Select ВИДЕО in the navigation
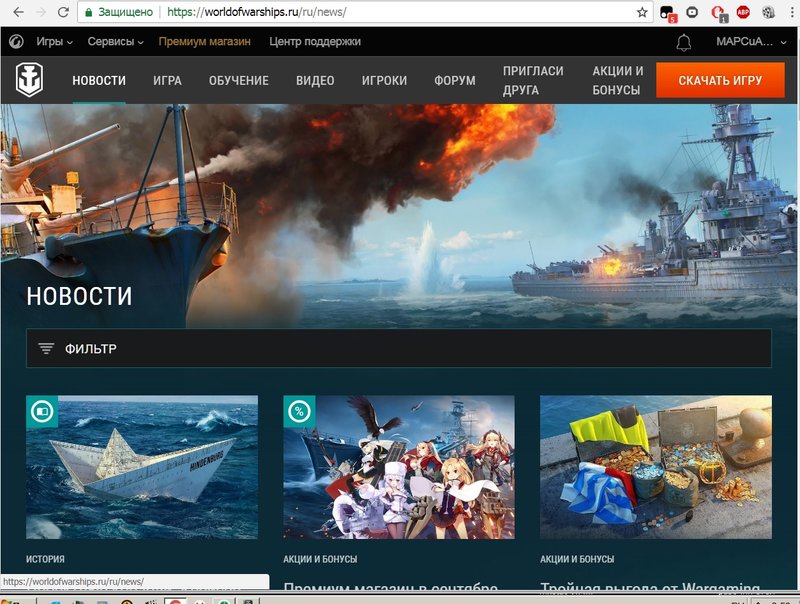The width and height of the screenshot is (800, 604). (x=315, y=81)
